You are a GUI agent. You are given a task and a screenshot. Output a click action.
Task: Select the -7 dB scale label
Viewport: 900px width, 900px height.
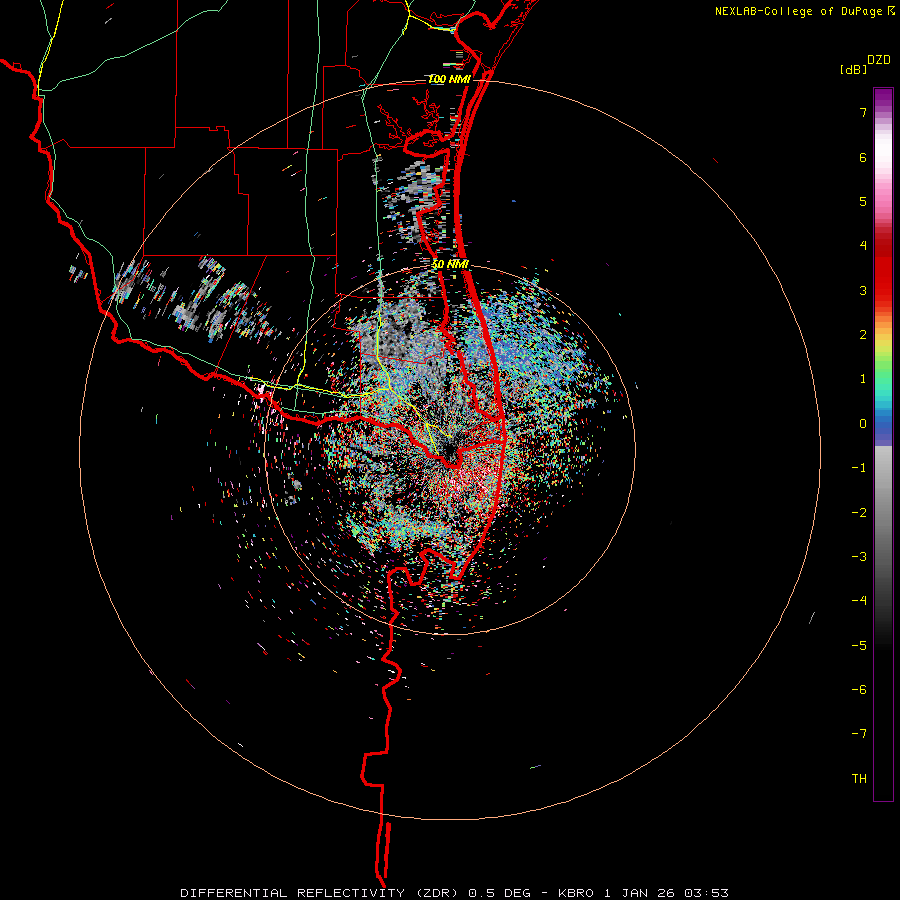coord(859,734)
